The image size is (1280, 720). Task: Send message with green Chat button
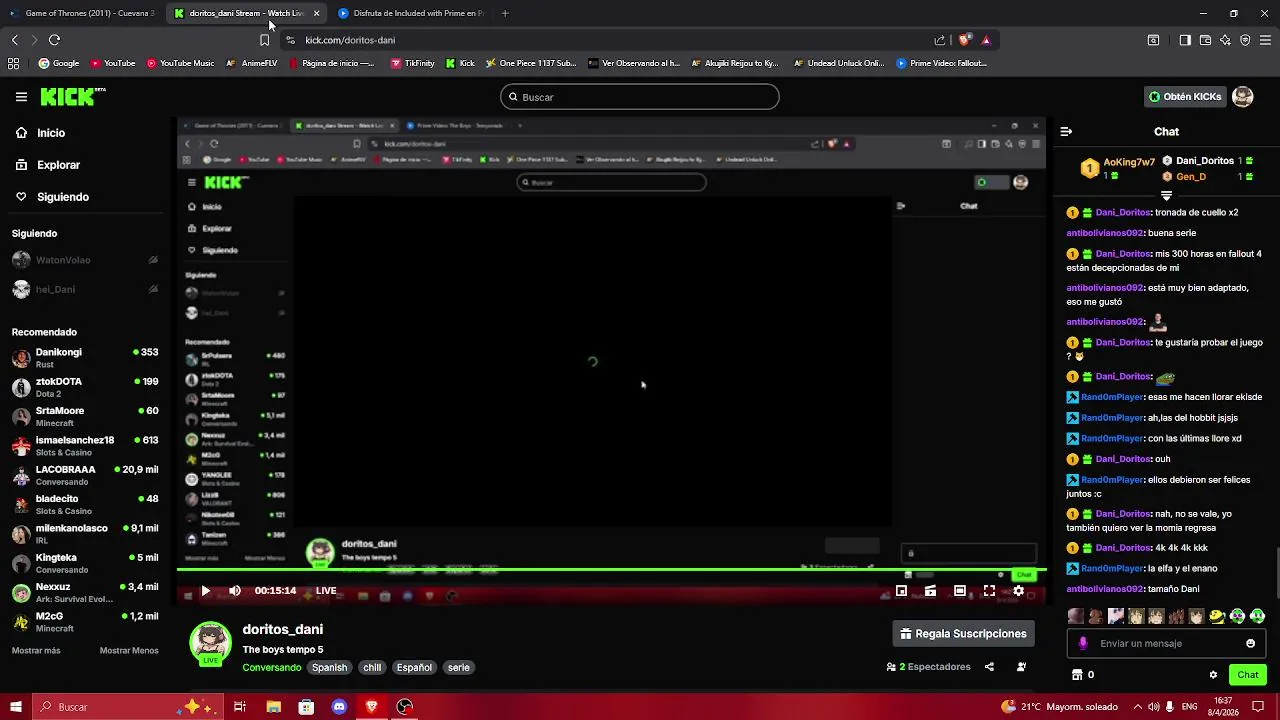coord(1247,675)
